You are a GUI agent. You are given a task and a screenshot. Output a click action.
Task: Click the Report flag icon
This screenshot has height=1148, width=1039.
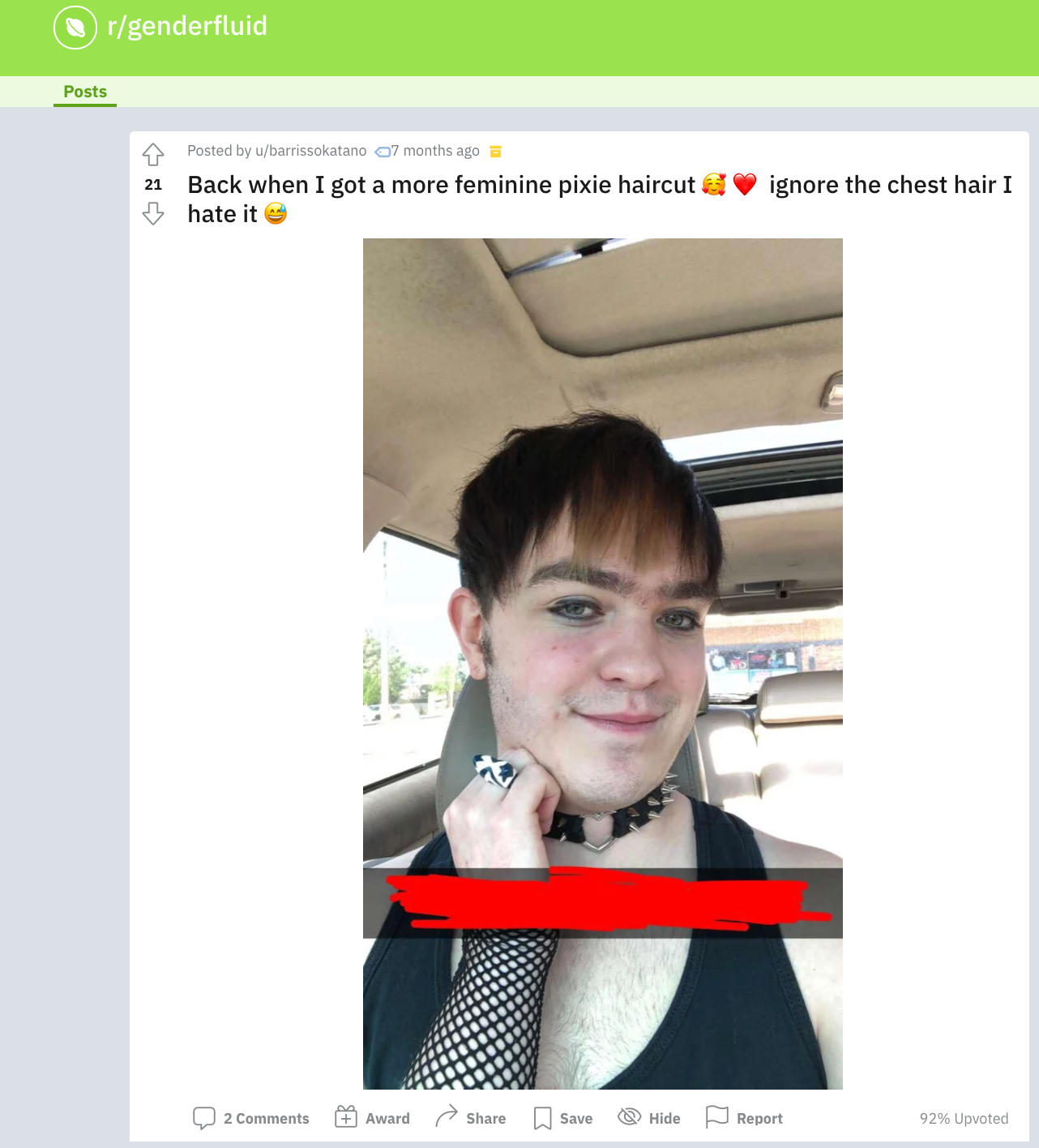[717, 1117]
